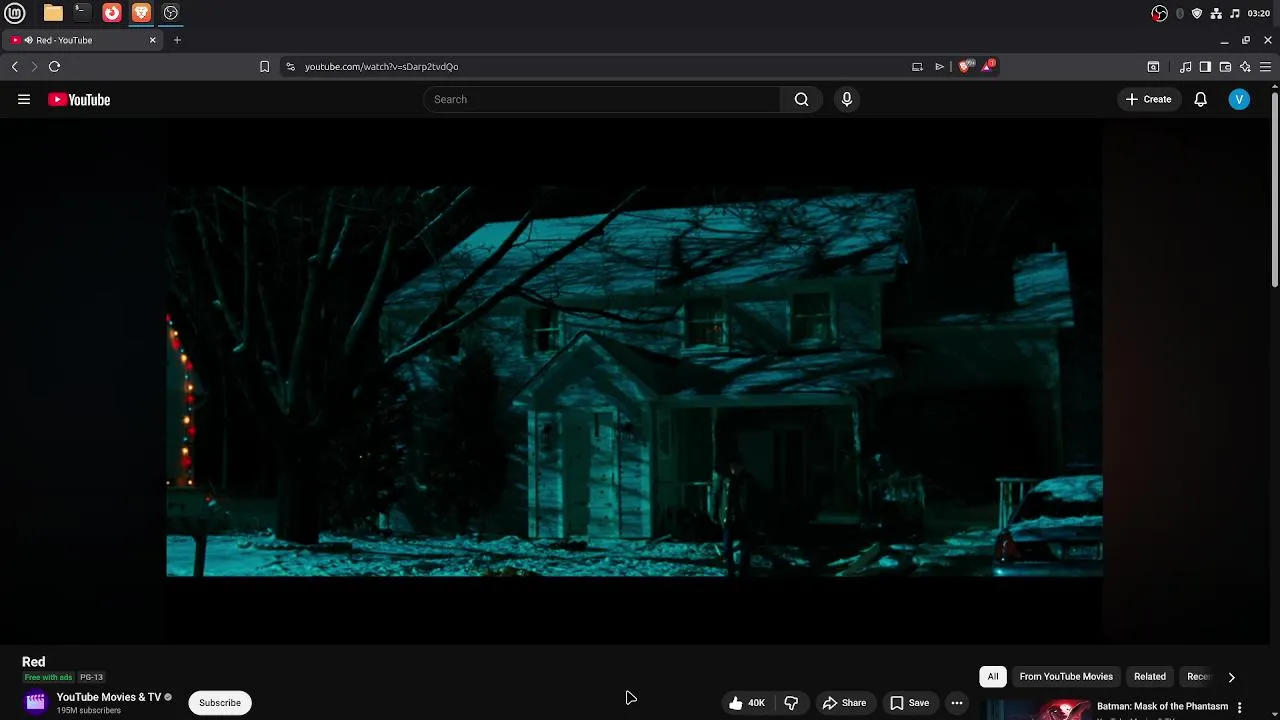Click the install/cast icon in address bar
This screenshot has width=1280, height=720.
point(917,67)
